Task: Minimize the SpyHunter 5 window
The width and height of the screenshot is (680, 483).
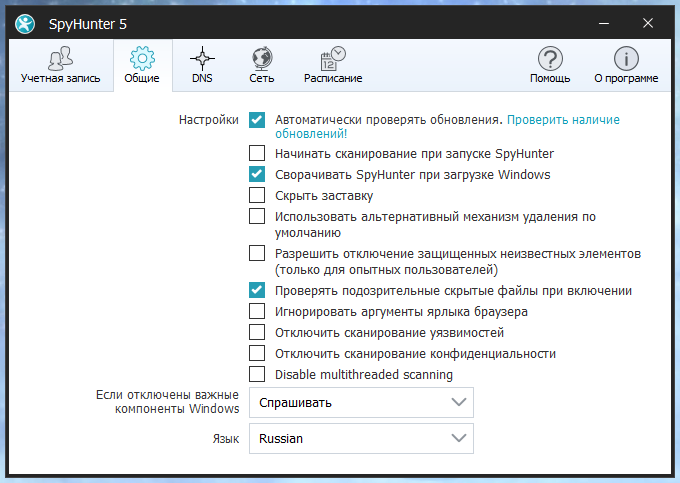Action: 604,23
